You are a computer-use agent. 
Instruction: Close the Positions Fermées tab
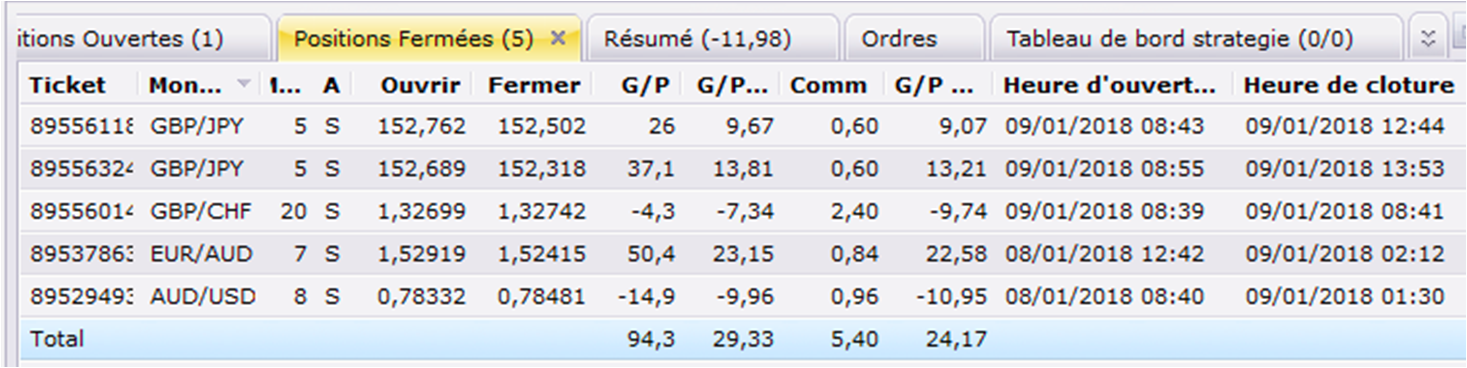pos(559,39)
